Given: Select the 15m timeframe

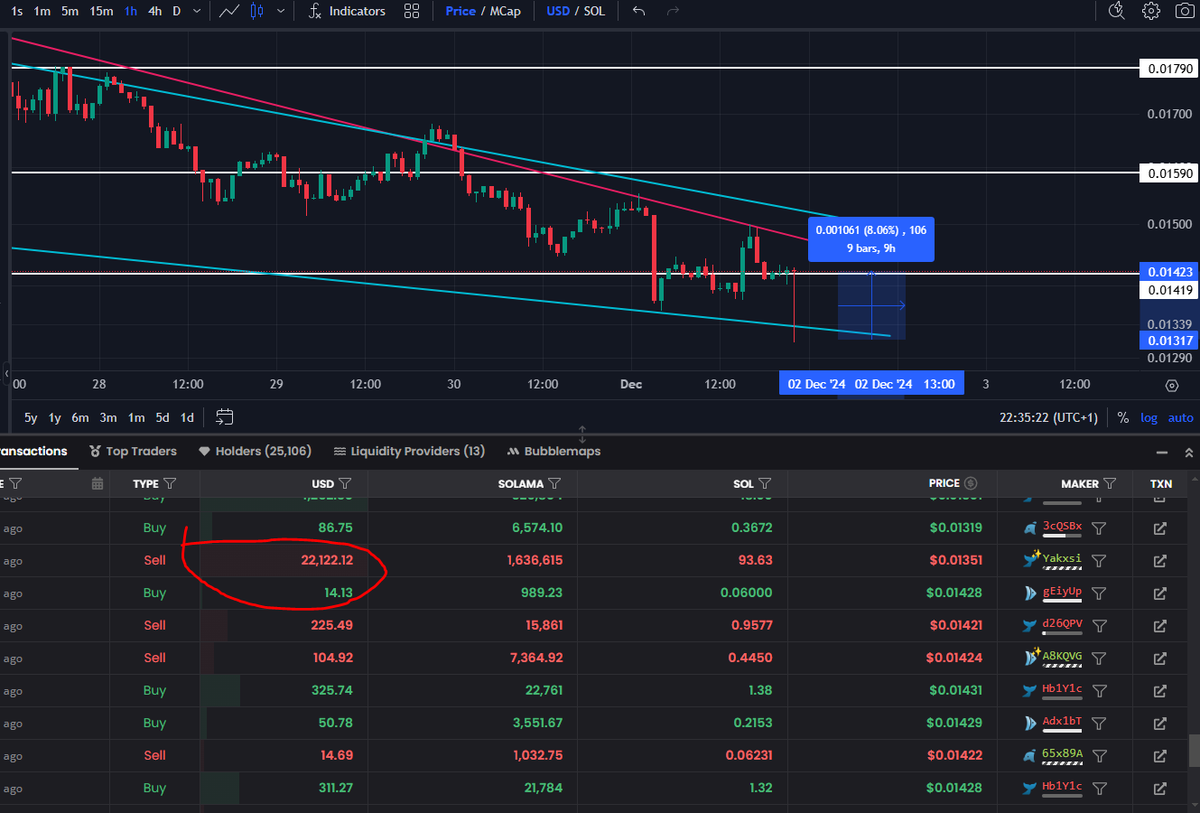Looking at the screenshot, I should click(101, 11).
